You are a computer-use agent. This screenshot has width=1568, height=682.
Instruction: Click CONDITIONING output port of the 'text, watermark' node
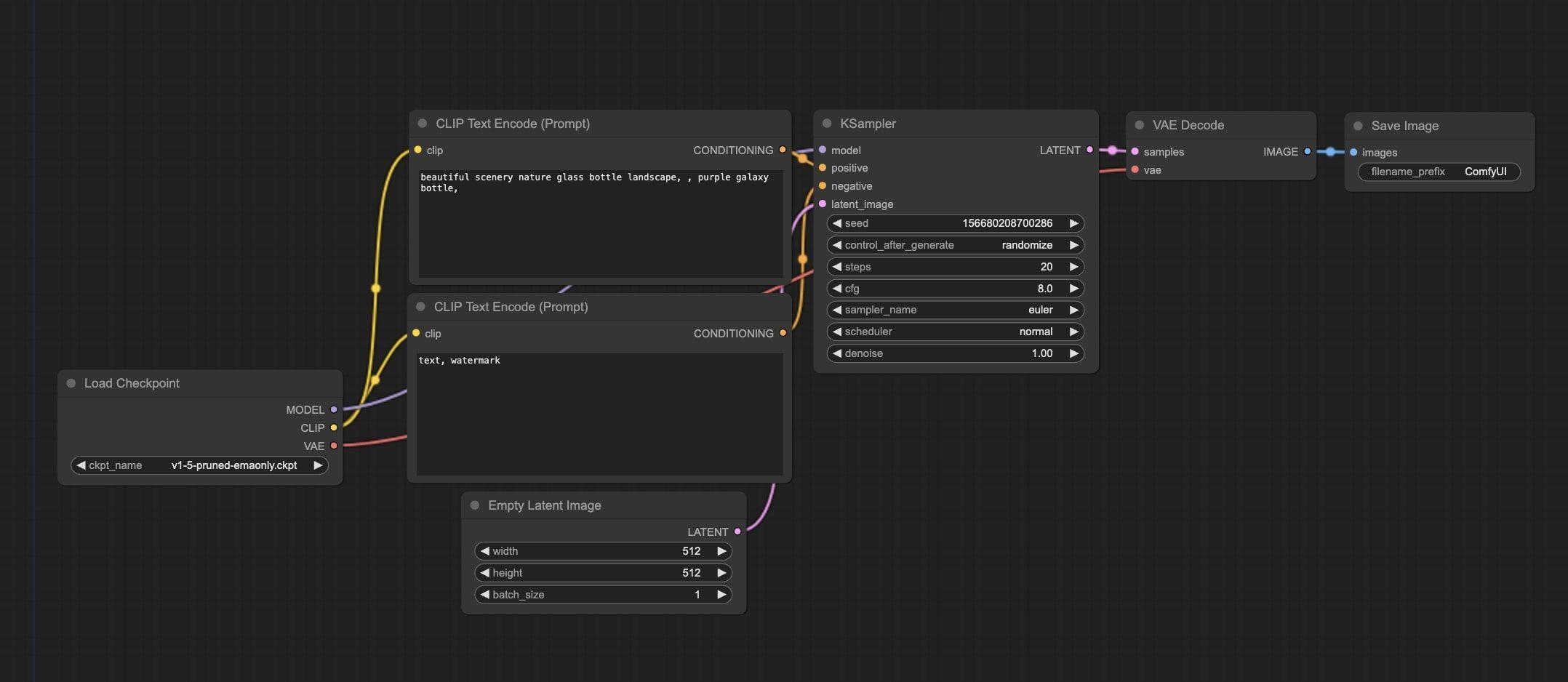click(783, 333)
